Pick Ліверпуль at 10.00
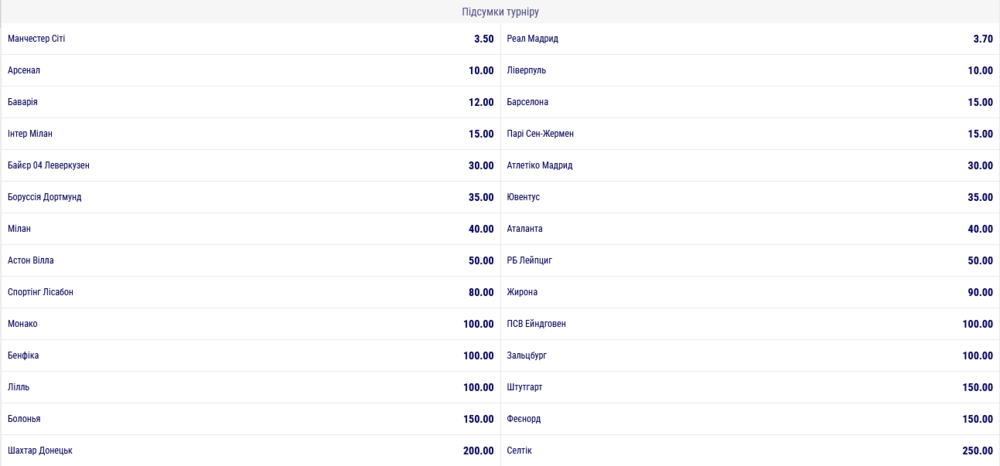The height and width of the screenshot is (466, 1000). click(750, 70)
